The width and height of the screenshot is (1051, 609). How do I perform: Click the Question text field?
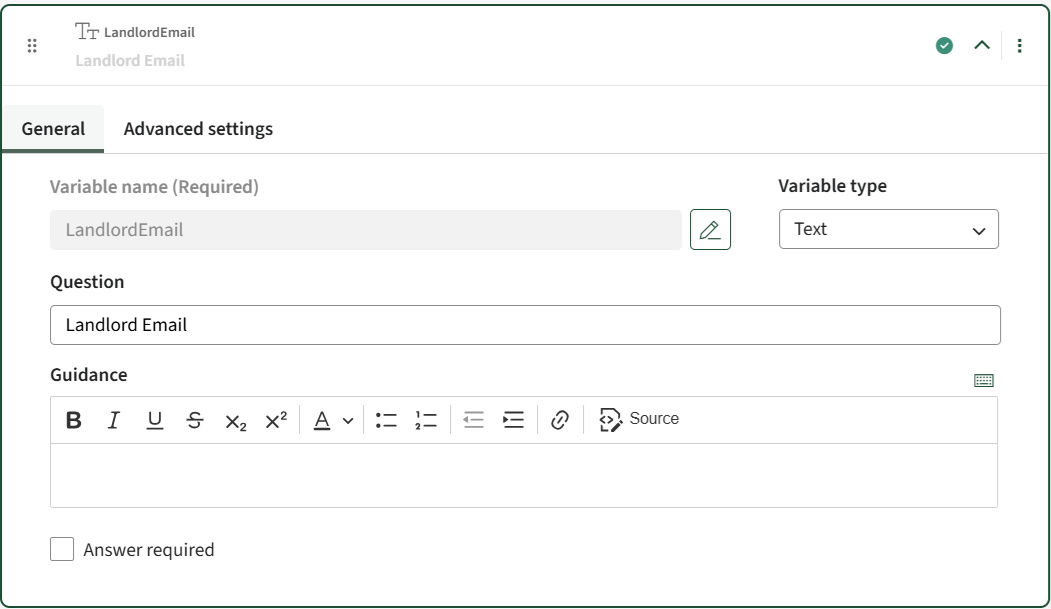(525, 325)
